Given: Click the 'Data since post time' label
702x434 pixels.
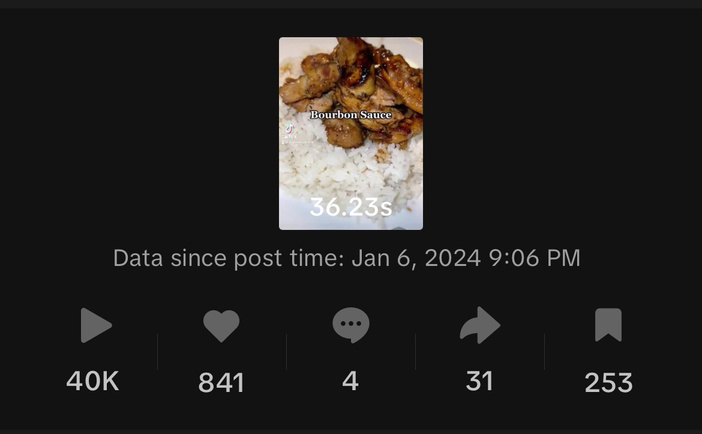Looking at the screenshot, I should (x=229, y=258).
